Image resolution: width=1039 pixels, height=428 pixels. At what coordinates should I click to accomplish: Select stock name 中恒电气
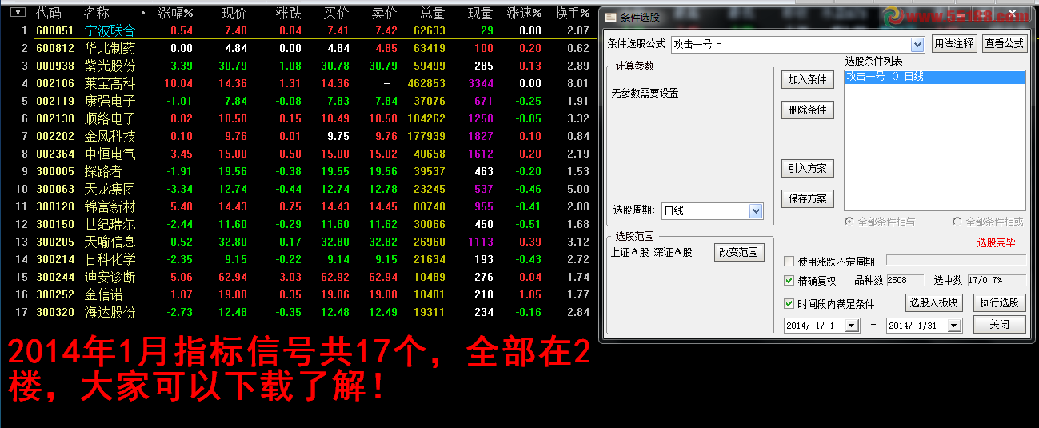point(110,154)
